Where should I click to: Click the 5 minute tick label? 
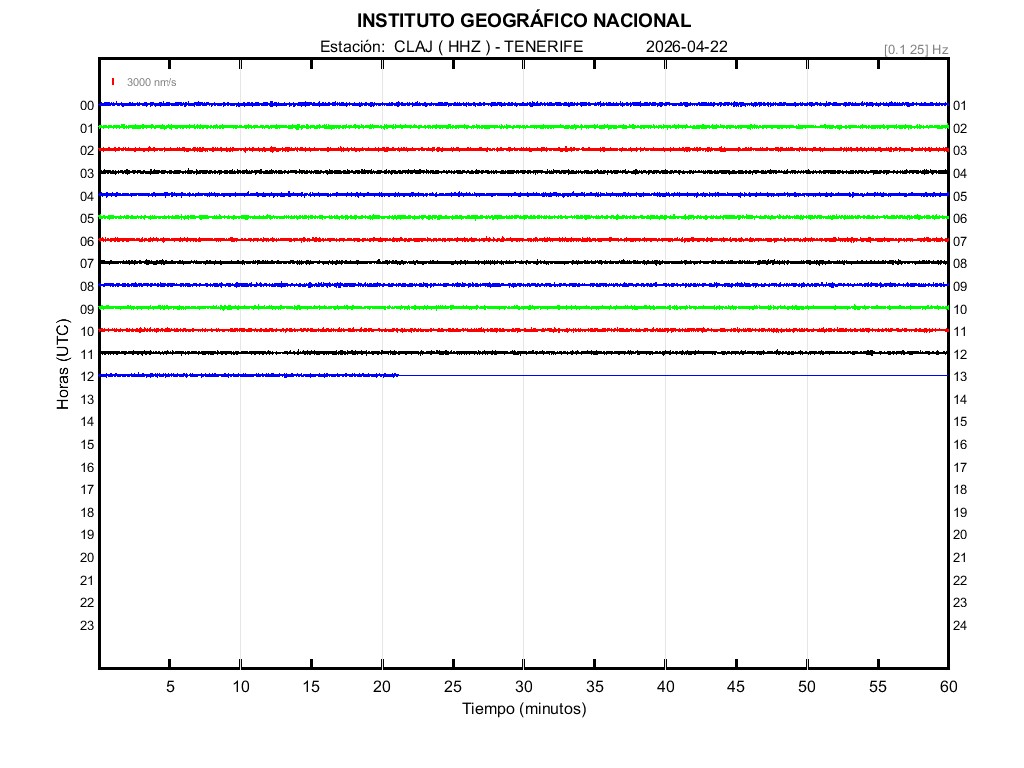tap(170, 686)
